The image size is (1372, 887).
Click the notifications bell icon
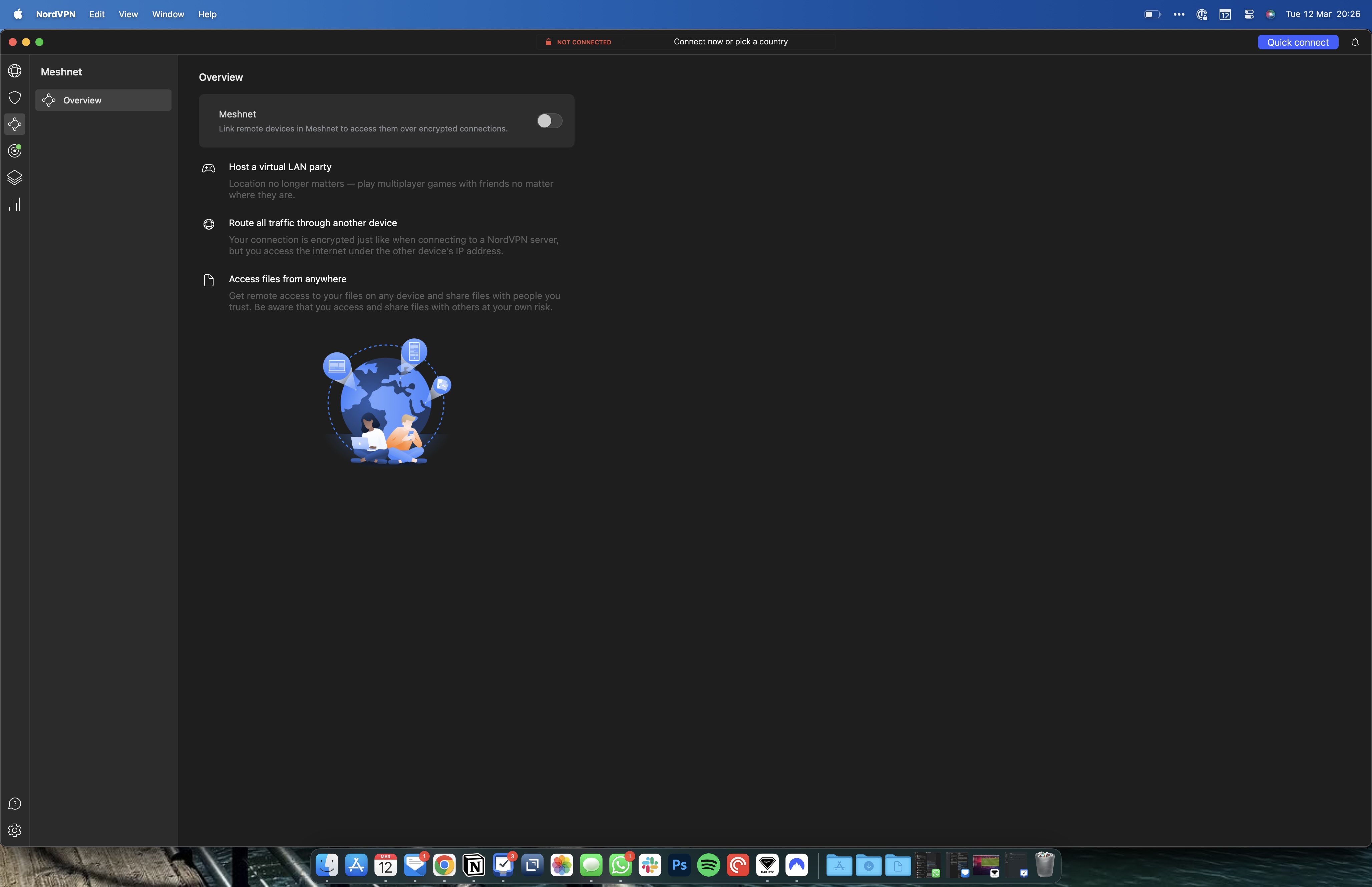1355,42
